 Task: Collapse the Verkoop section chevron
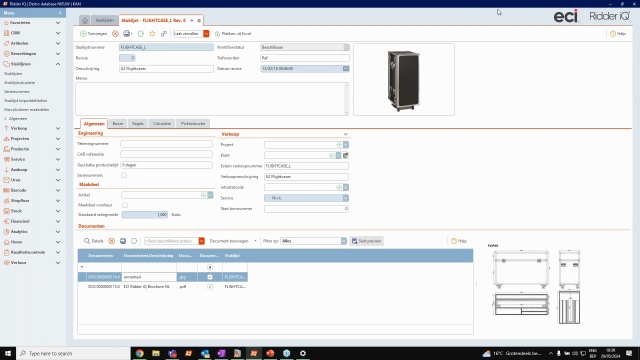pos(346,134)
